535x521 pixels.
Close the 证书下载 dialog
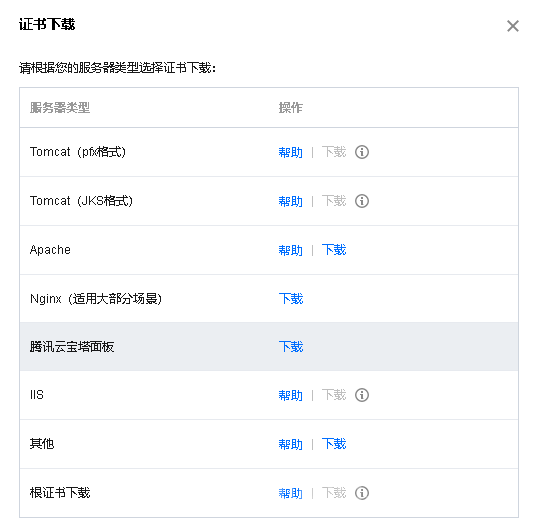tap(513, 26)
